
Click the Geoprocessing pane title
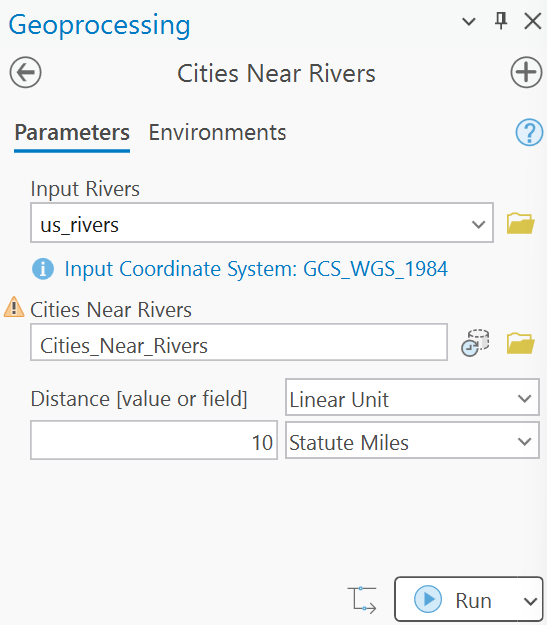click(99, 25)
